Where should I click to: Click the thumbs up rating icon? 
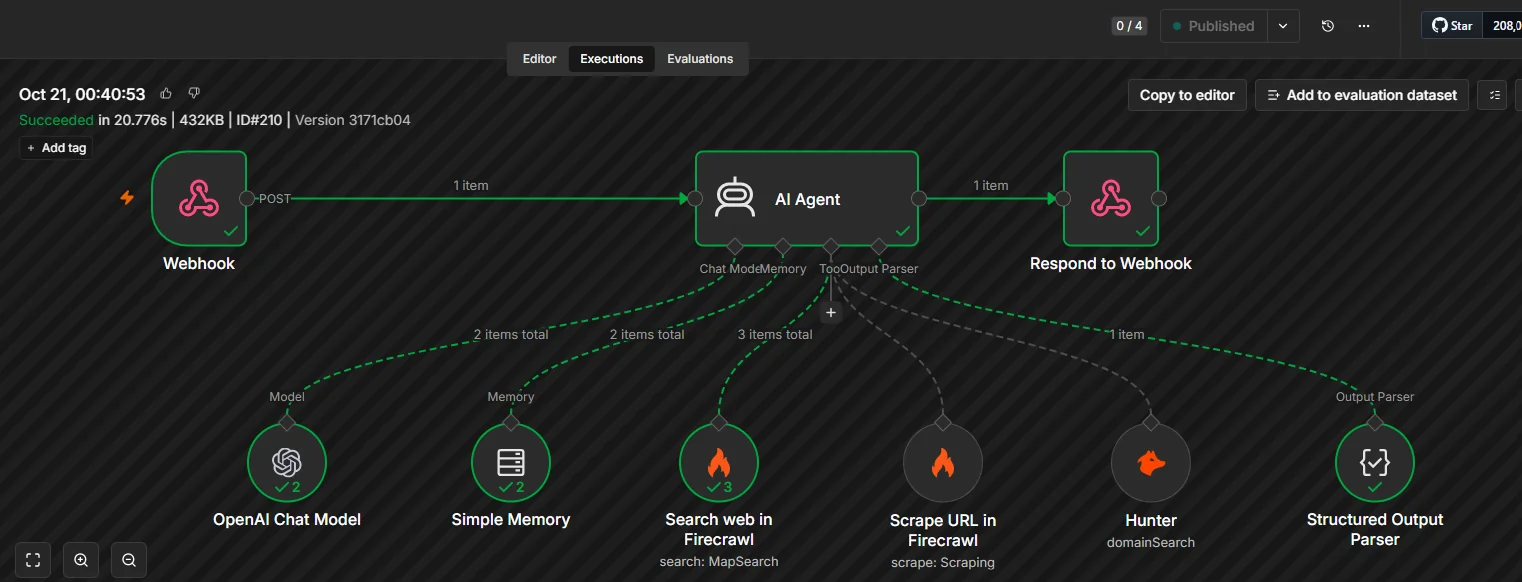166,93
